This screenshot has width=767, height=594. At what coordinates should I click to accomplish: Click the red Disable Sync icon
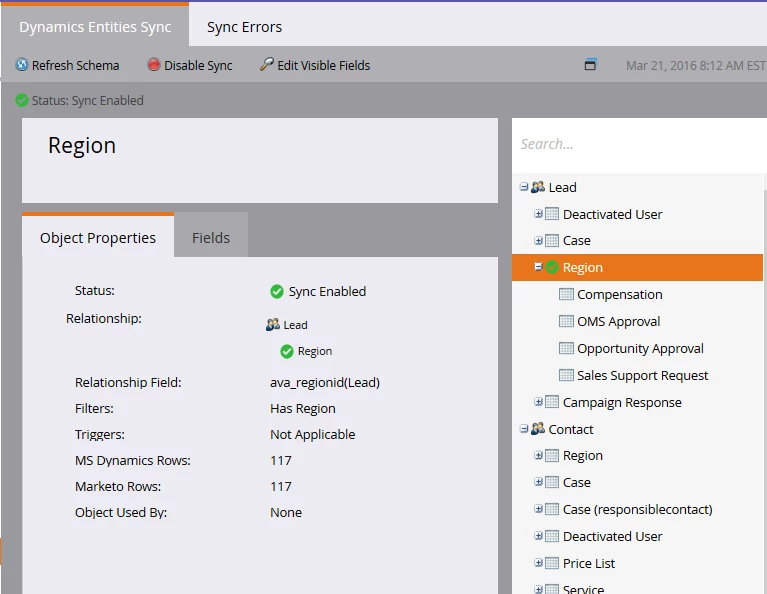click(154, 65)
